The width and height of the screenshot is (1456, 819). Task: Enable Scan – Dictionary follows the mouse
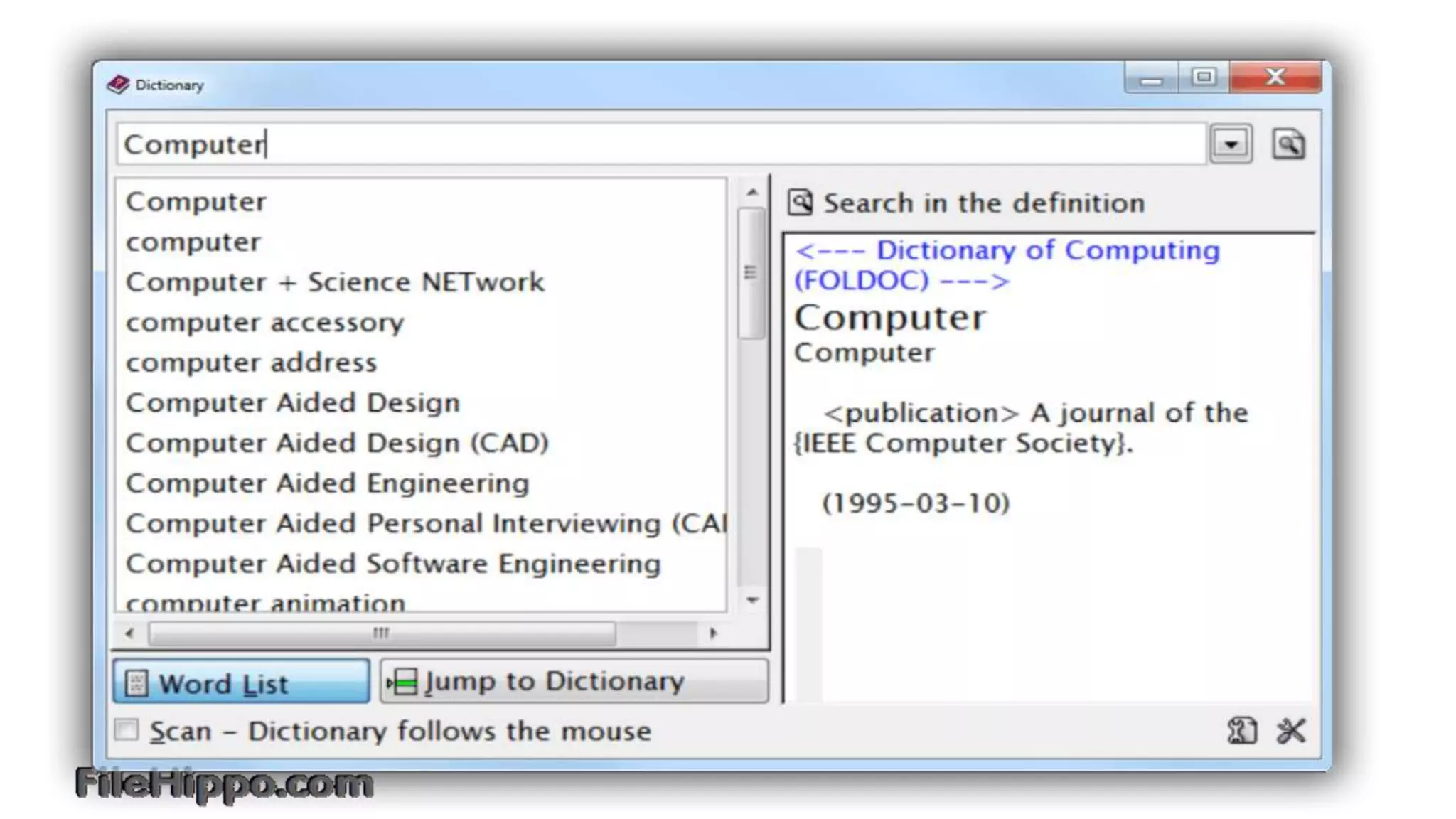click(127, 729)
